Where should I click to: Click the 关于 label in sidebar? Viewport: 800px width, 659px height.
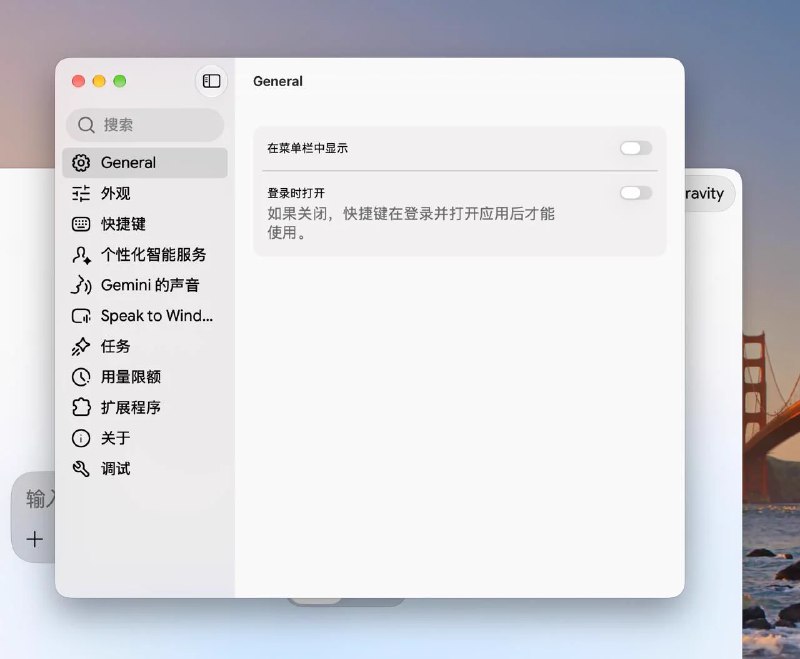115,438
